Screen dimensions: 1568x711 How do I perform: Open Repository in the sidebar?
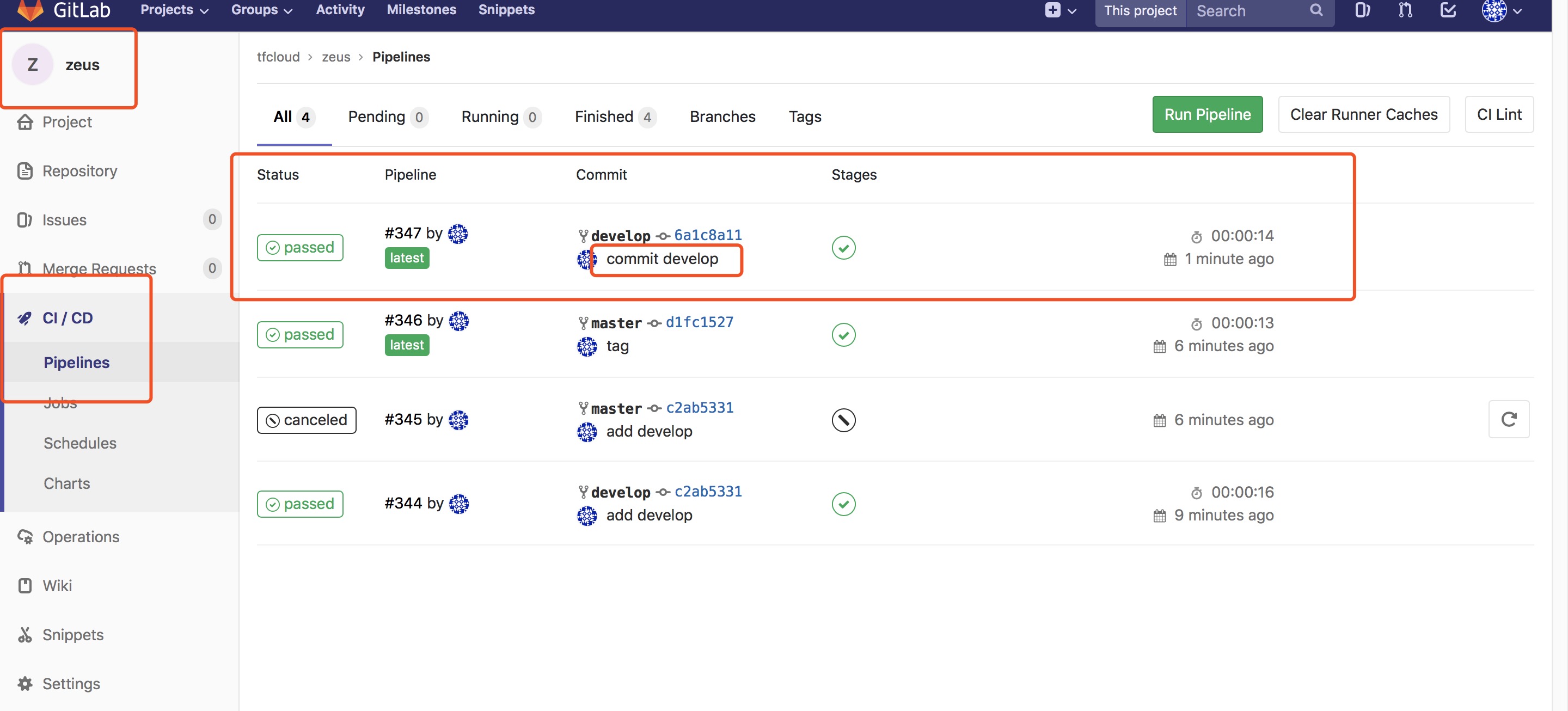click(67, 171)
